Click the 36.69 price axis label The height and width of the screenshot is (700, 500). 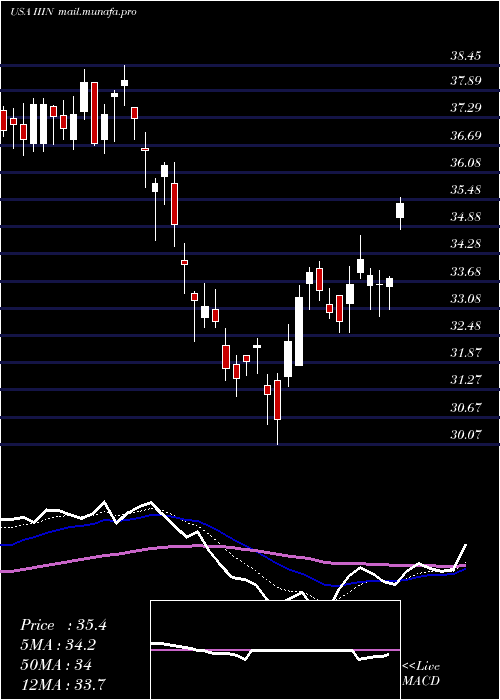(x=466, y=135)
